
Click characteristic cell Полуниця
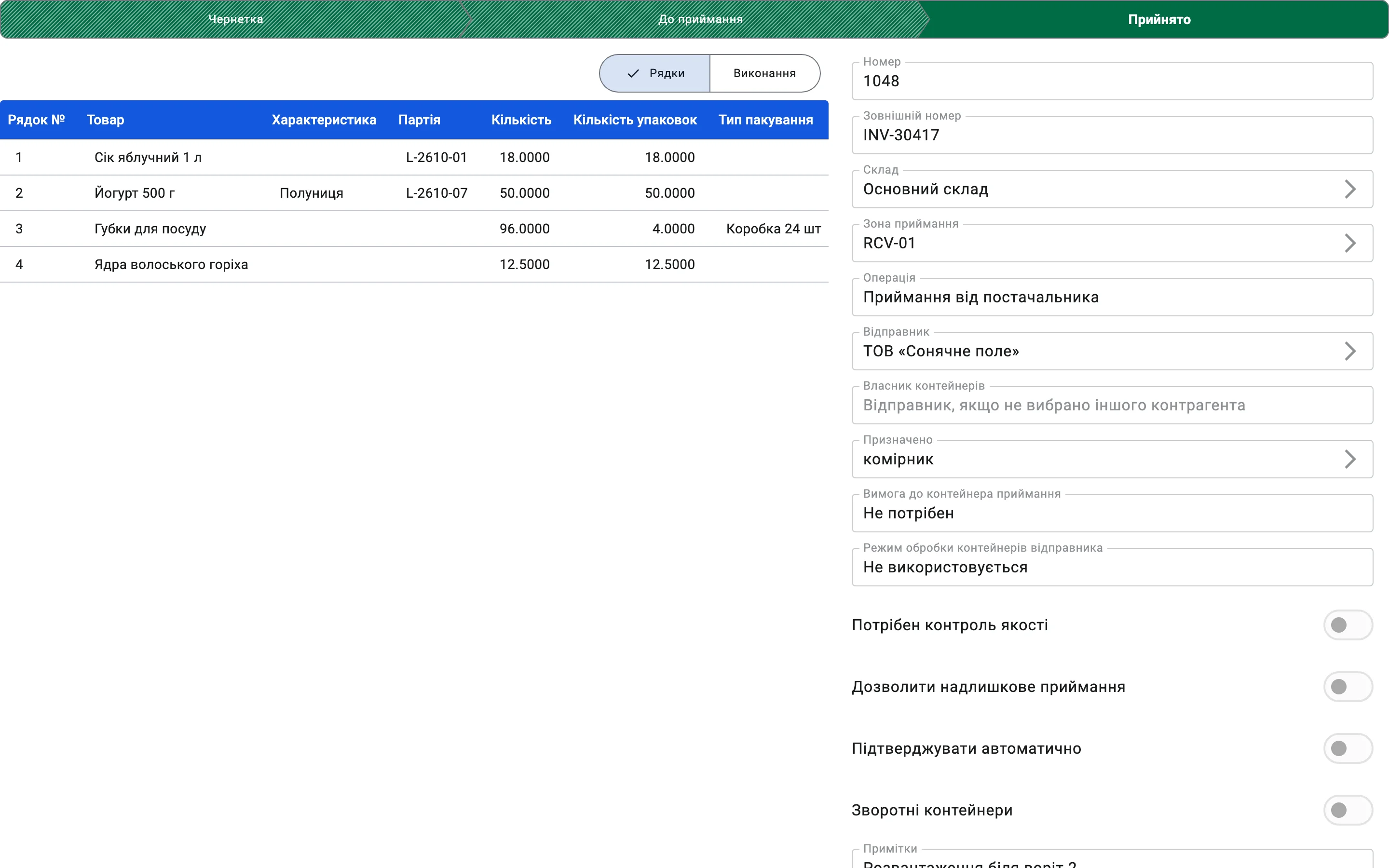(x=311, y=193)
